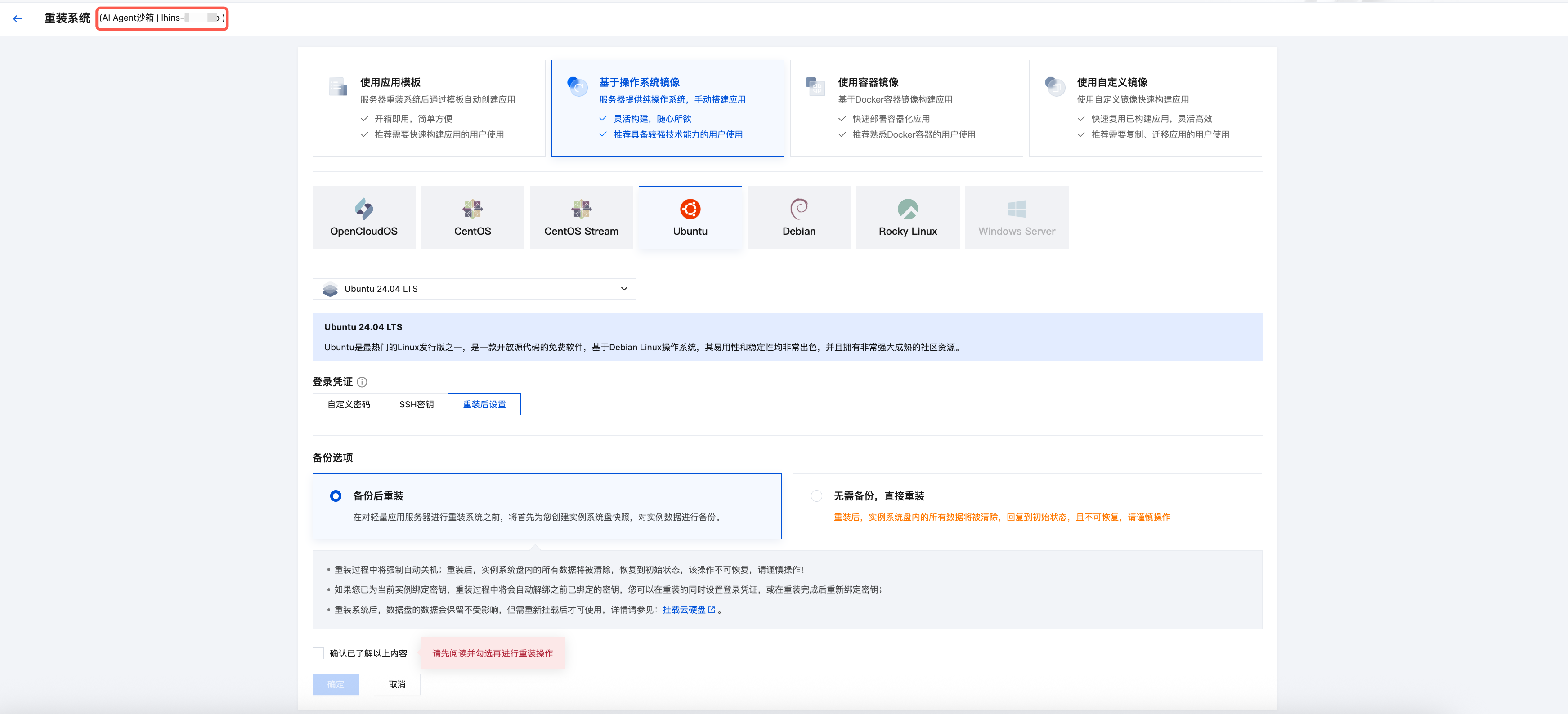
Task: Select the 备份后重装 radio option
Action: click(336, 496)
